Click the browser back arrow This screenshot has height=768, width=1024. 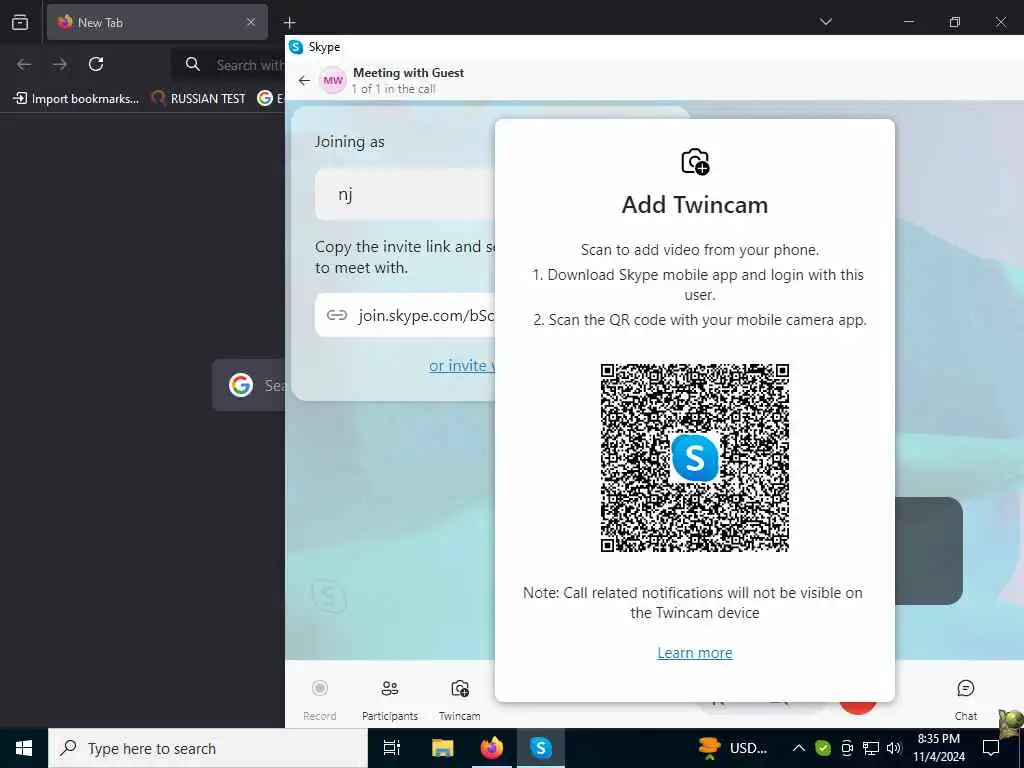click(x=24, y=64)
